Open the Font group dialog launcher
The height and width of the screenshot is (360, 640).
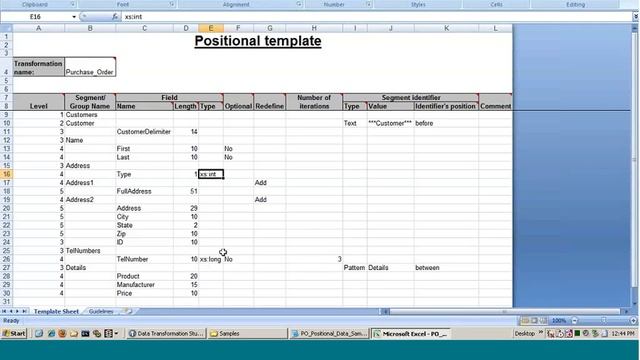[x=172, y=4]
